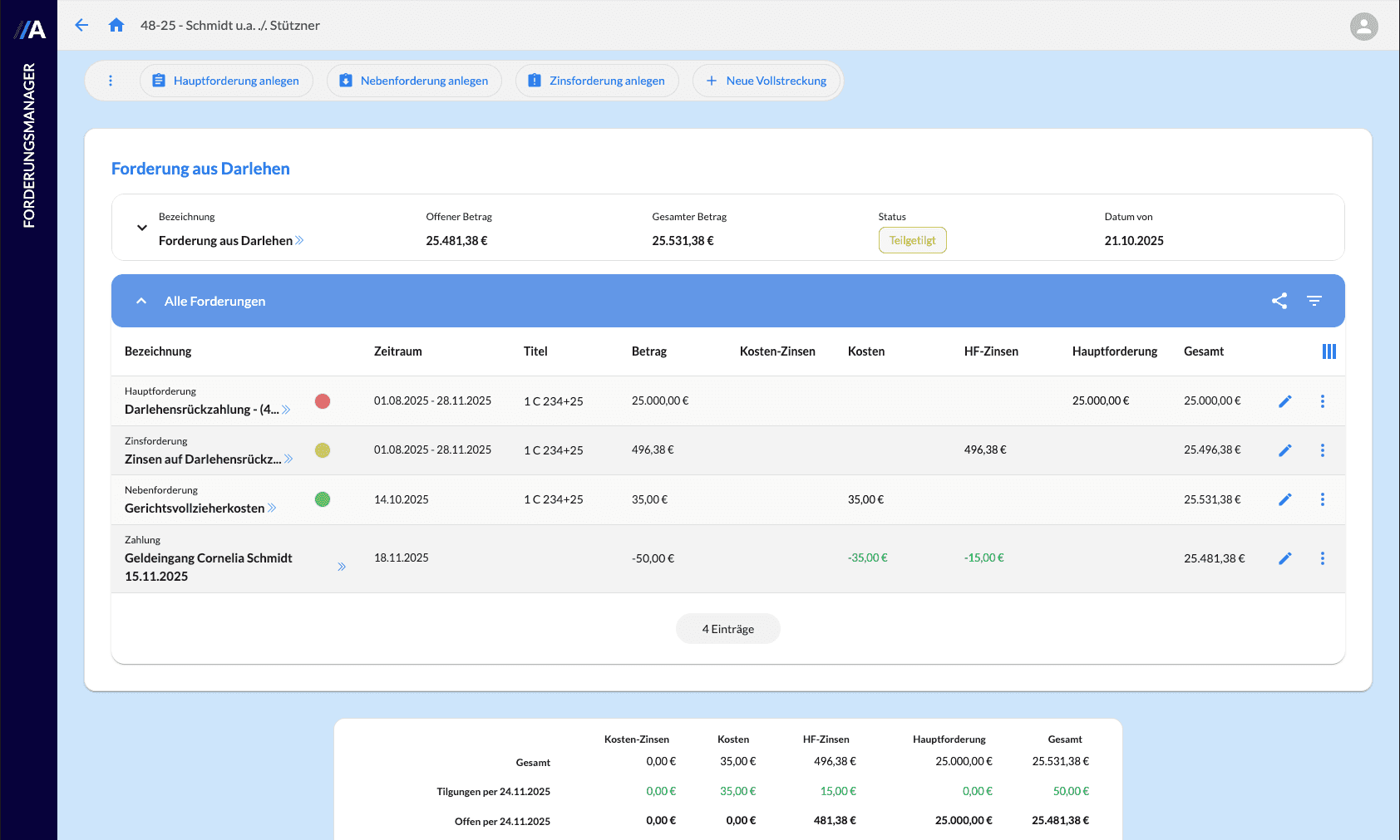Open details arrow next to Forderung aus Darlehen

(299, 240)
